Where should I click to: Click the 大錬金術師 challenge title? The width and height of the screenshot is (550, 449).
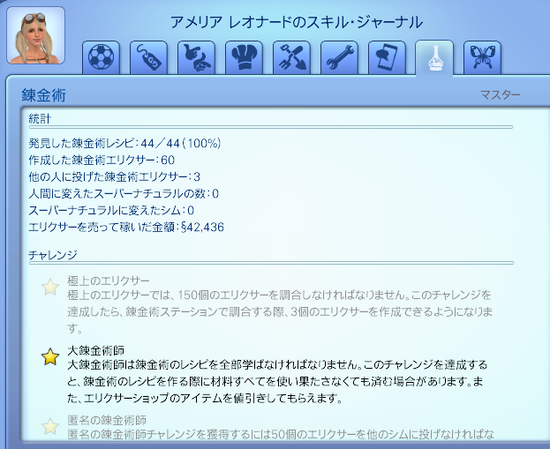96,350
